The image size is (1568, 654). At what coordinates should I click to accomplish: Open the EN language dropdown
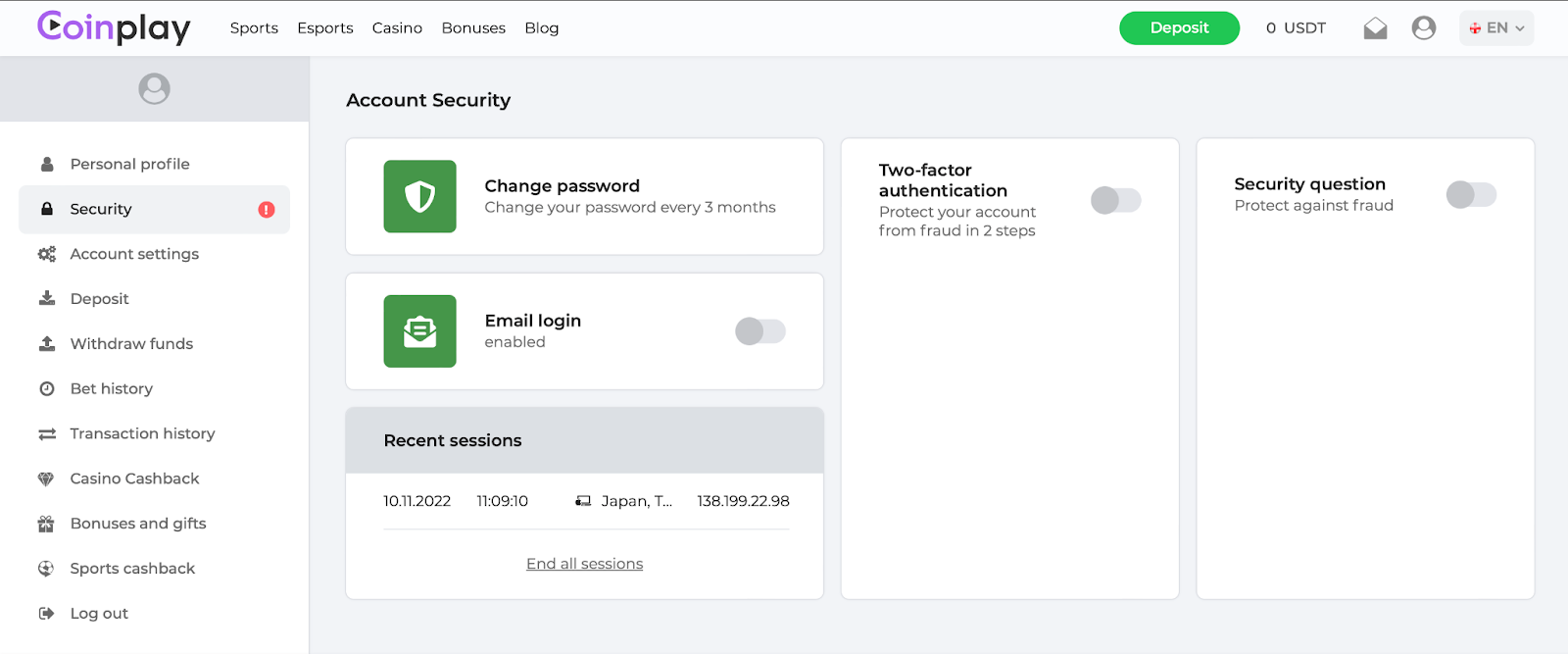click(1496, 28)
